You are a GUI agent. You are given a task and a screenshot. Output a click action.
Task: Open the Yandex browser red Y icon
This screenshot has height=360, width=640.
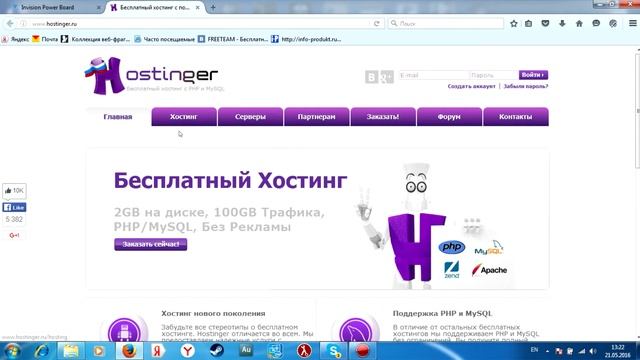tap(187, 351)
